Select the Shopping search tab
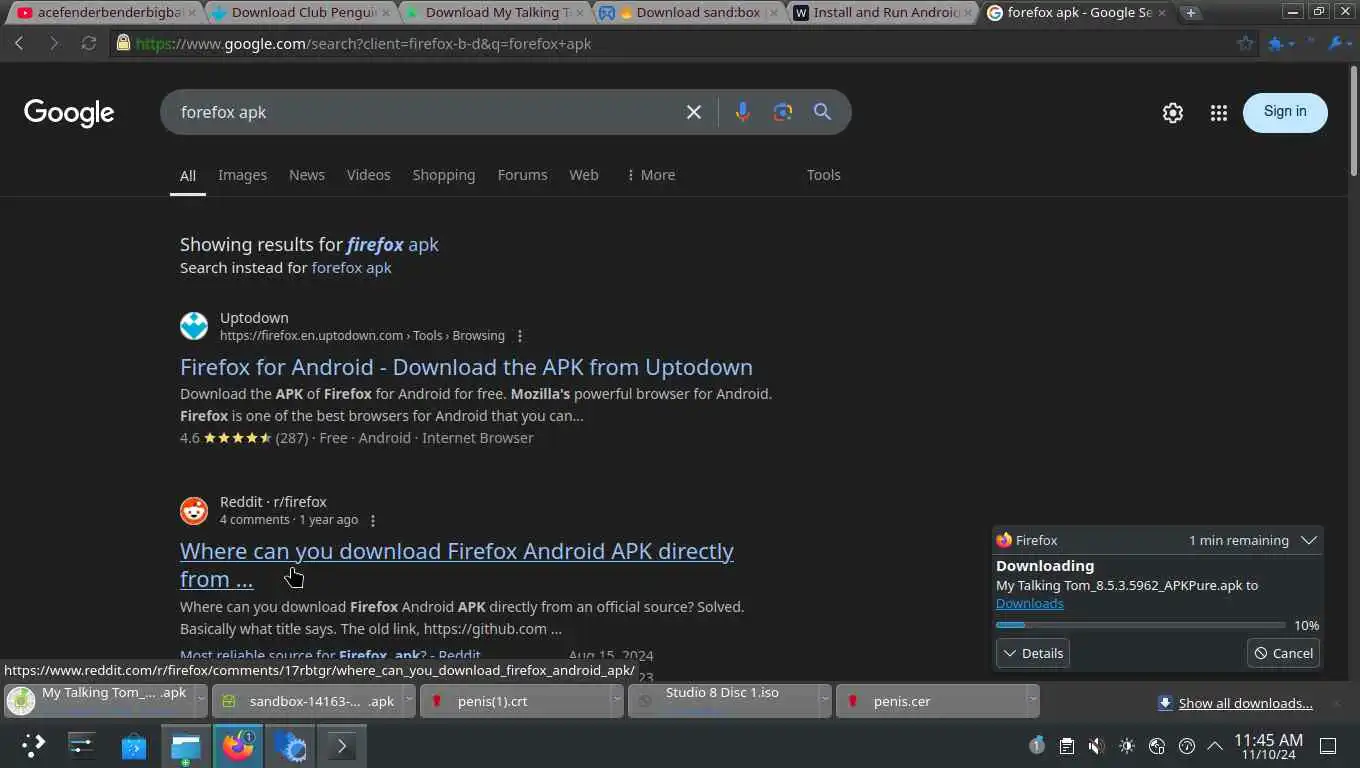This screenshot has height=768, width=1360. (x=444, y=175)
